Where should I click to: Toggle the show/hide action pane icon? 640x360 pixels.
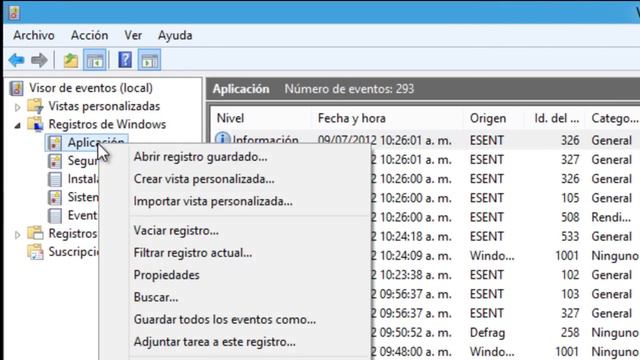pos(149,60)
